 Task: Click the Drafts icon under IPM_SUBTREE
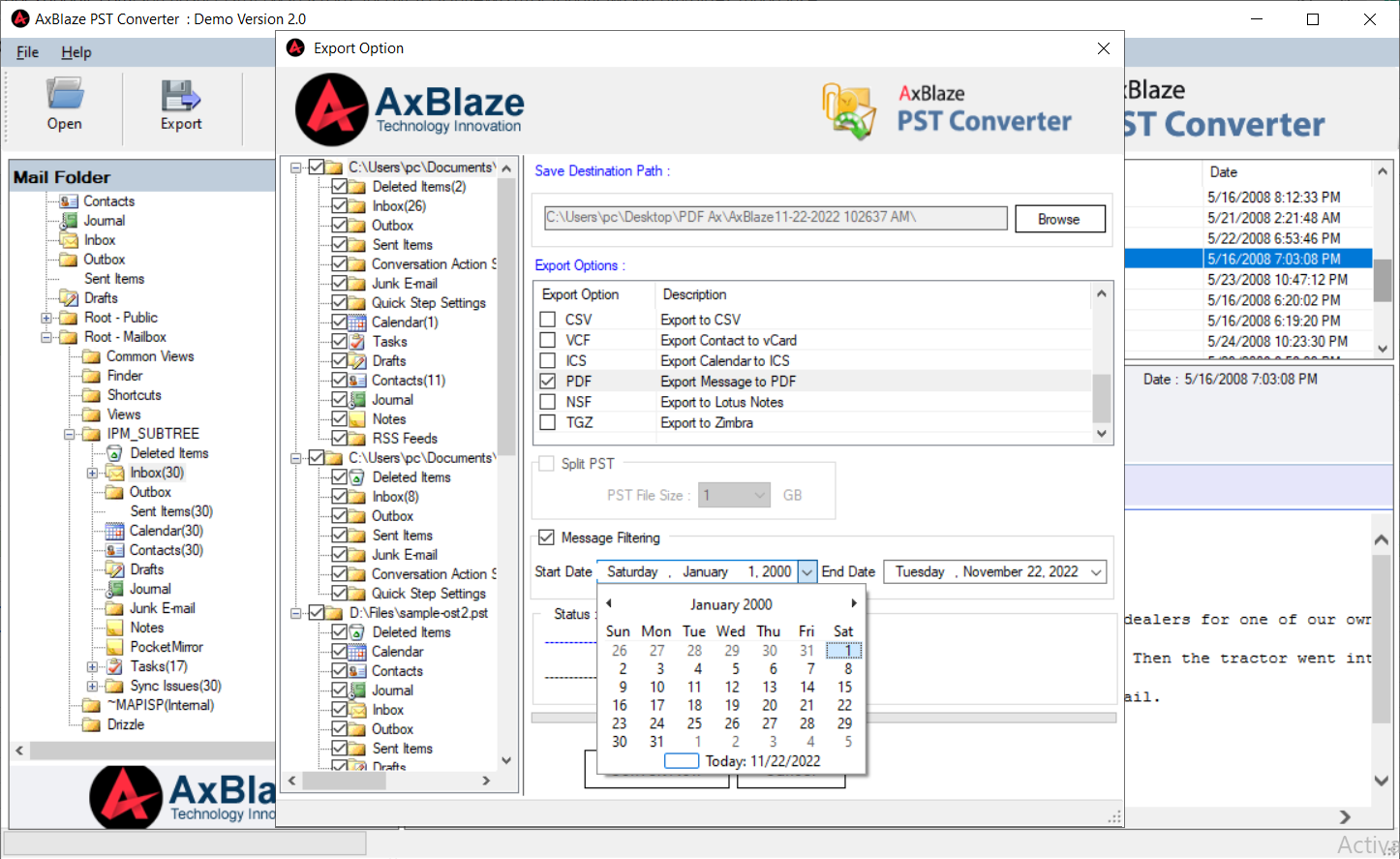click(114, 569)
